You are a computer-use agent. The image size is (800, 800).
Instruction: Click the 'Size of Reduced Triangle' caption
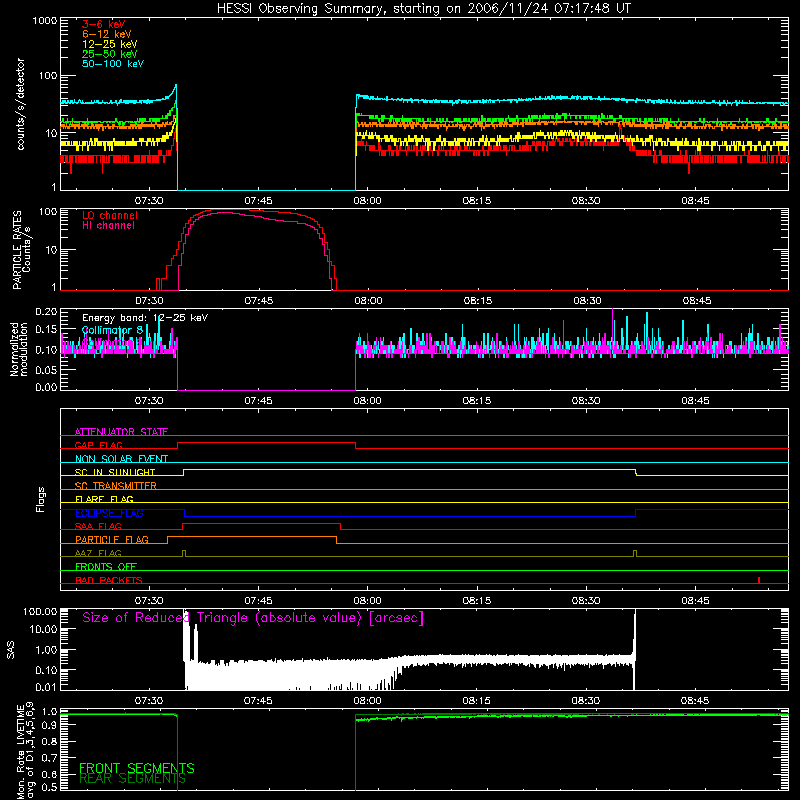point(253,618)
